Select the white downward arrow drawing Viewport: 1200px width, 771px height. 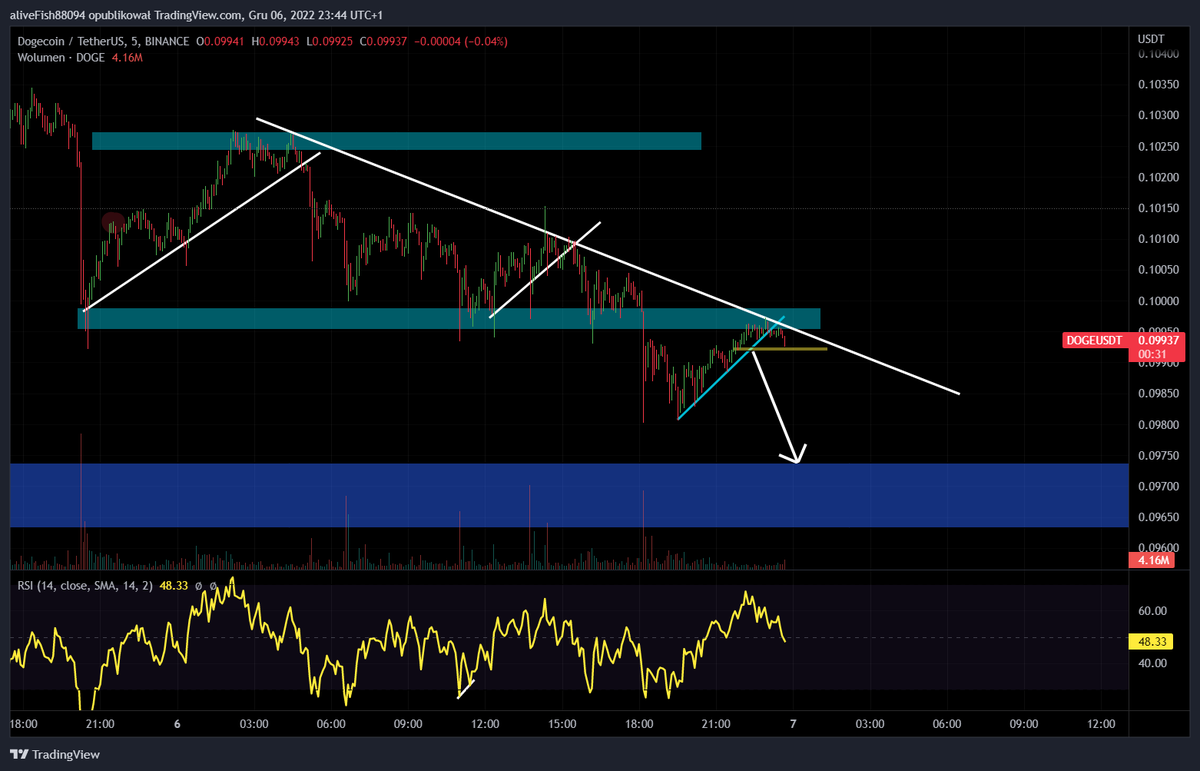click(x=777, y=407)
